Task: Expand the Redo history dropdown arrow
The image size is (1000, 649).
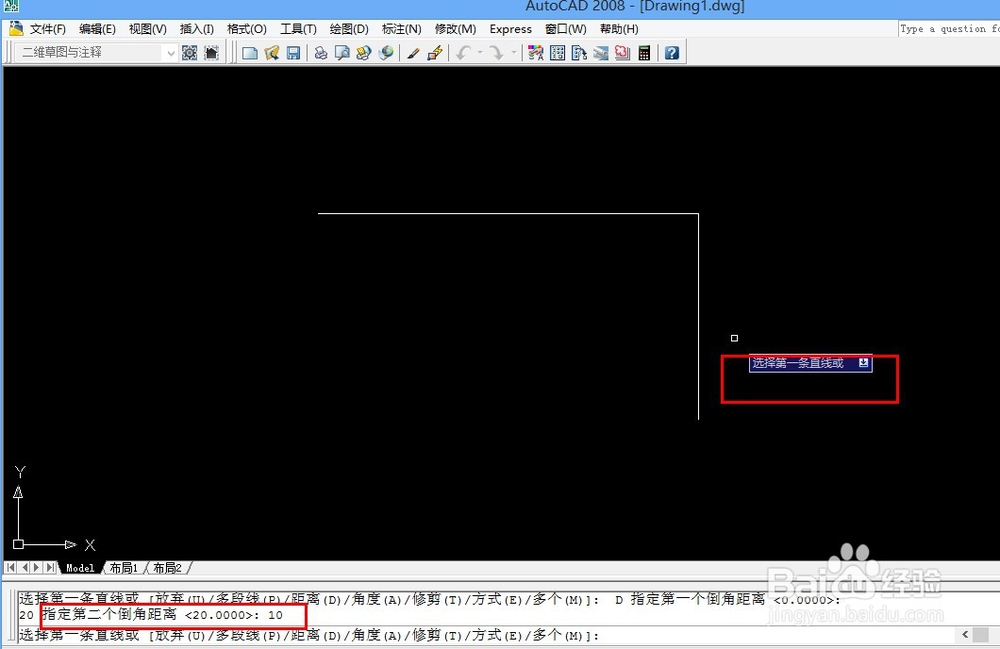Action: [x=513, y=53]
